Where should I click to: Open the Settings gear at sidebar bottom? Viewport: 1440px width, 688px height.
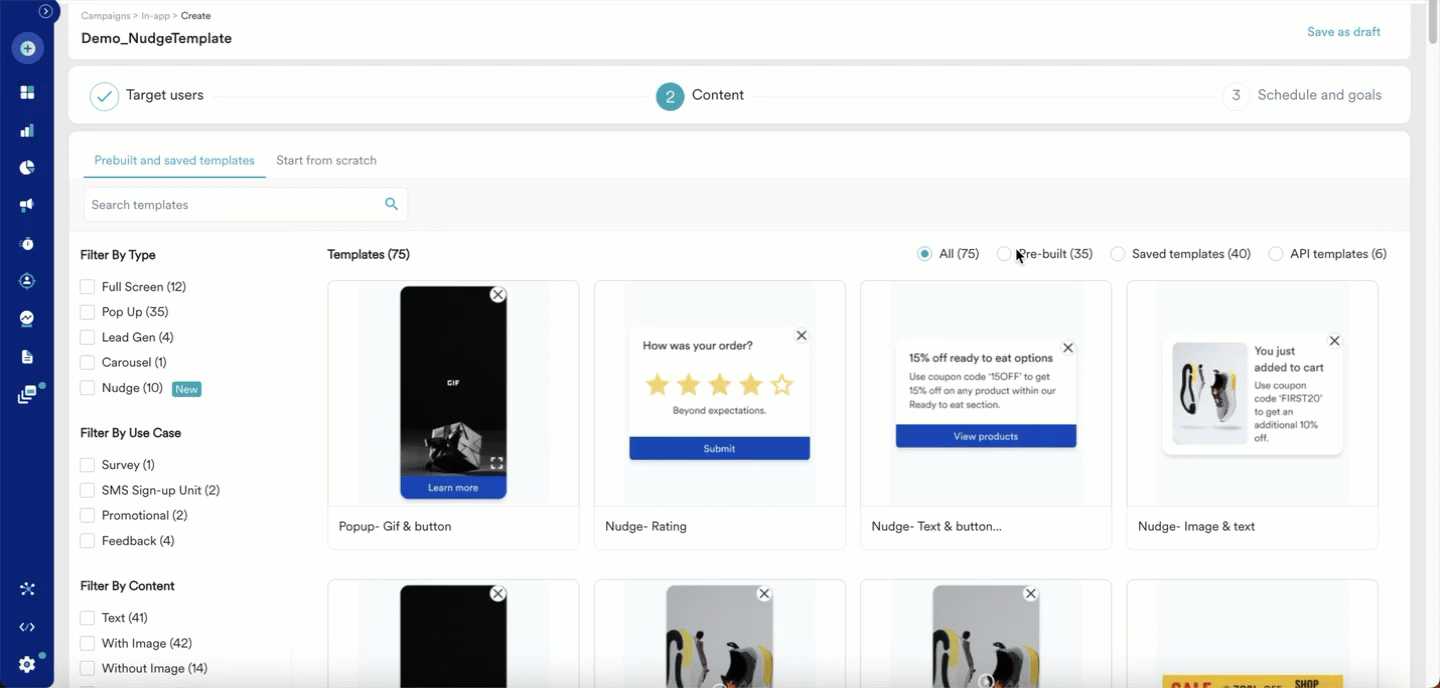[x=27, y=663]
